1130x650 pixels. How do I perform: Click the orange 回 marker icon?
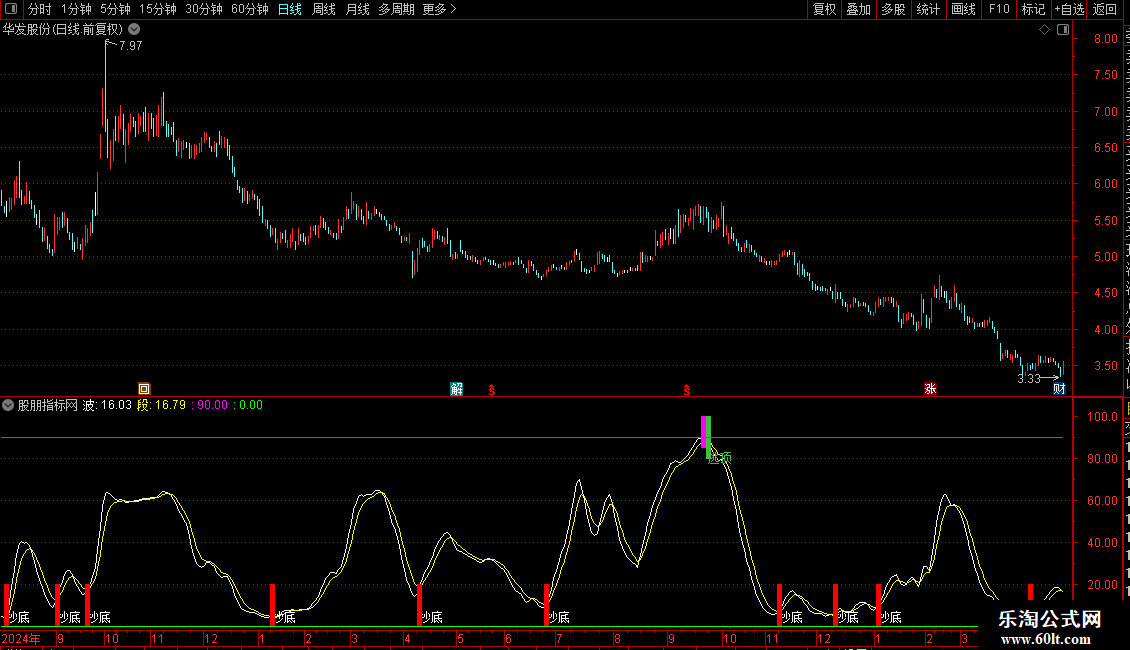click(144, 389)
